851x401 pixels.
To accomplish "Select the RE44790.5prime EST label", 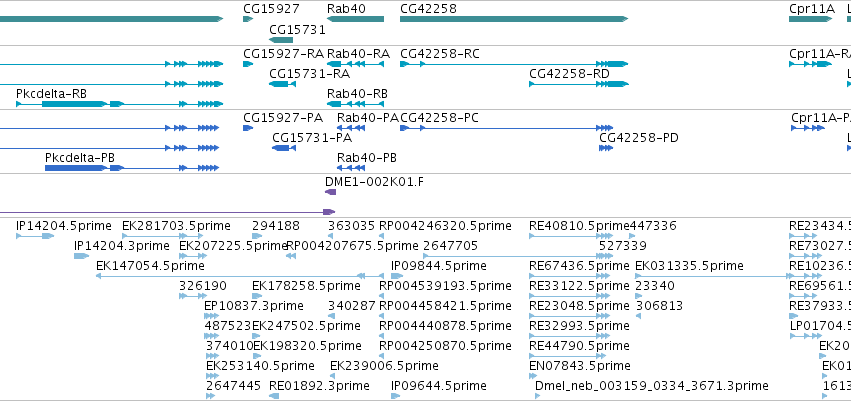I will [579, 346].
